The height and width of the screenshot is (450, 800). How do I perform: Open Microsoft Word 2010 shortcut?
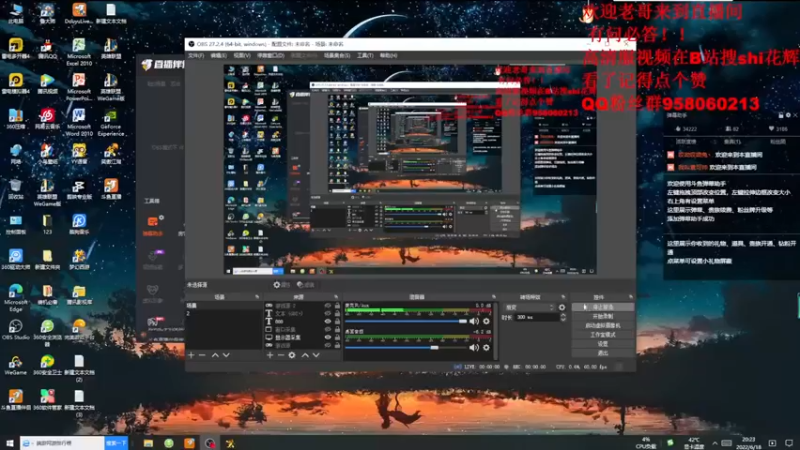click(79, 122)
